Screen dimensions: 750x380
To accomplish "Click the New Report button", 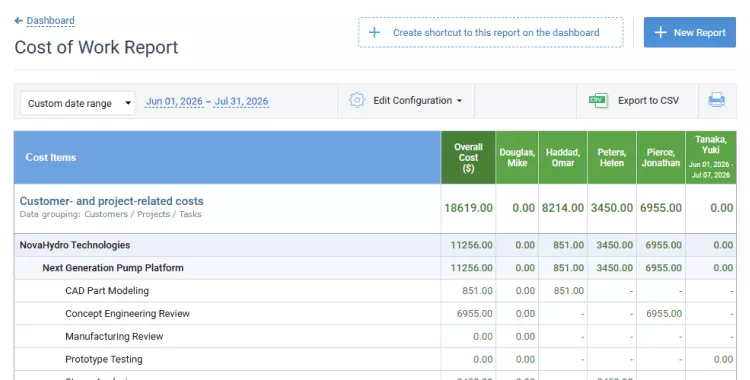I will click(690, 33).
